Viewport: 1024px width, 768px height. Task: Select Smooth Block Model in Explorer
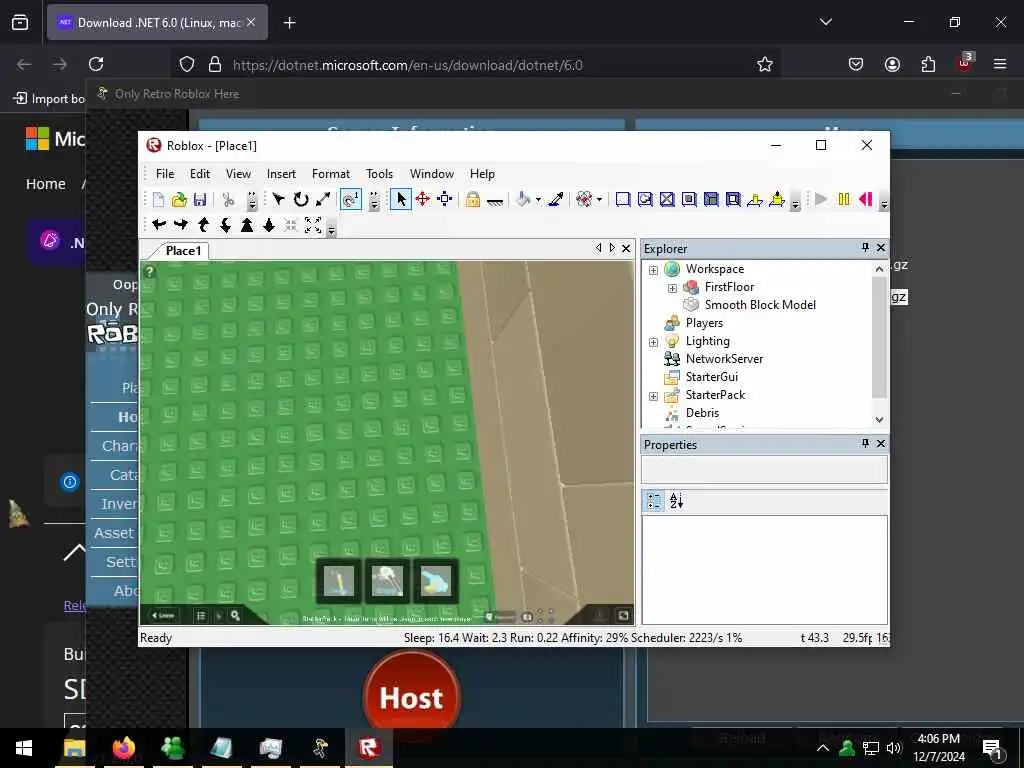coord(760,305)
